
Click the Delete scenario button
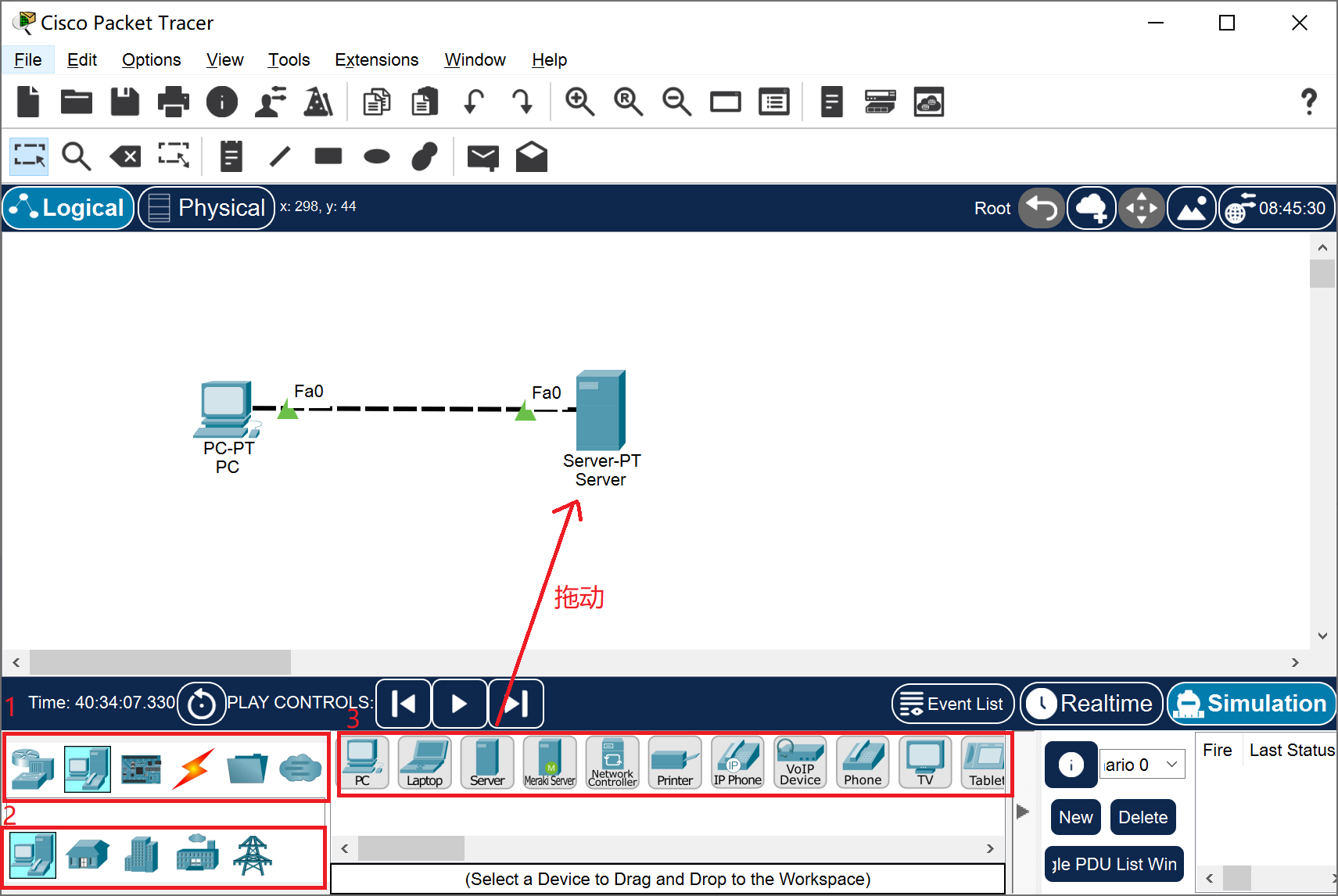click(x=1143, y=817)
